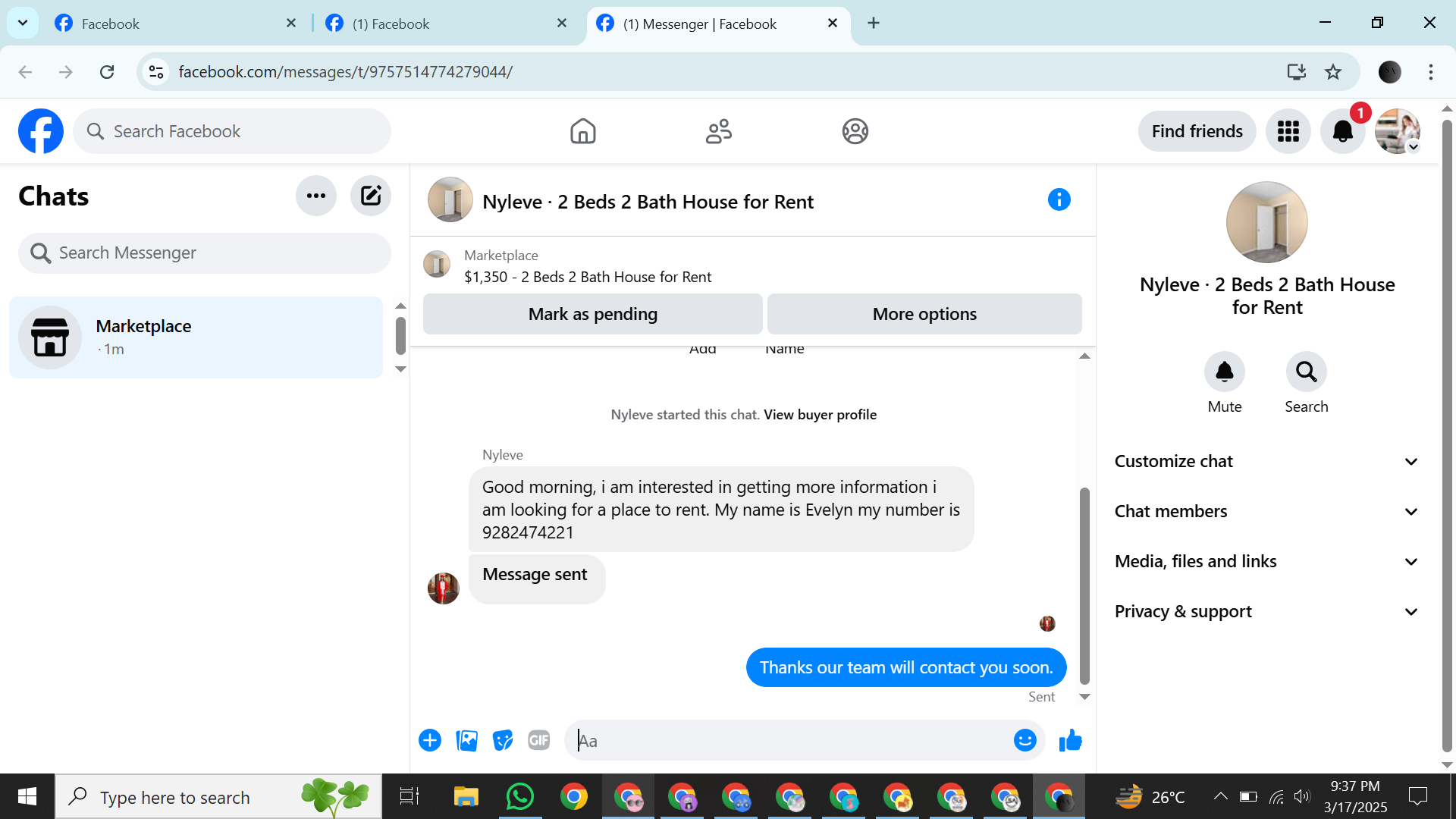The width and height of the screenshot is (1456, 819).
Task: Open the Windows Start menu
Action: point(27,796)
